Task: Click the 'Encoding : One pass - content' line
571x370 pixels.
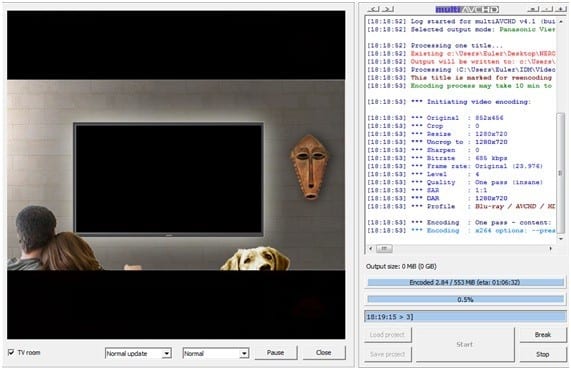Action: (459, 222)
